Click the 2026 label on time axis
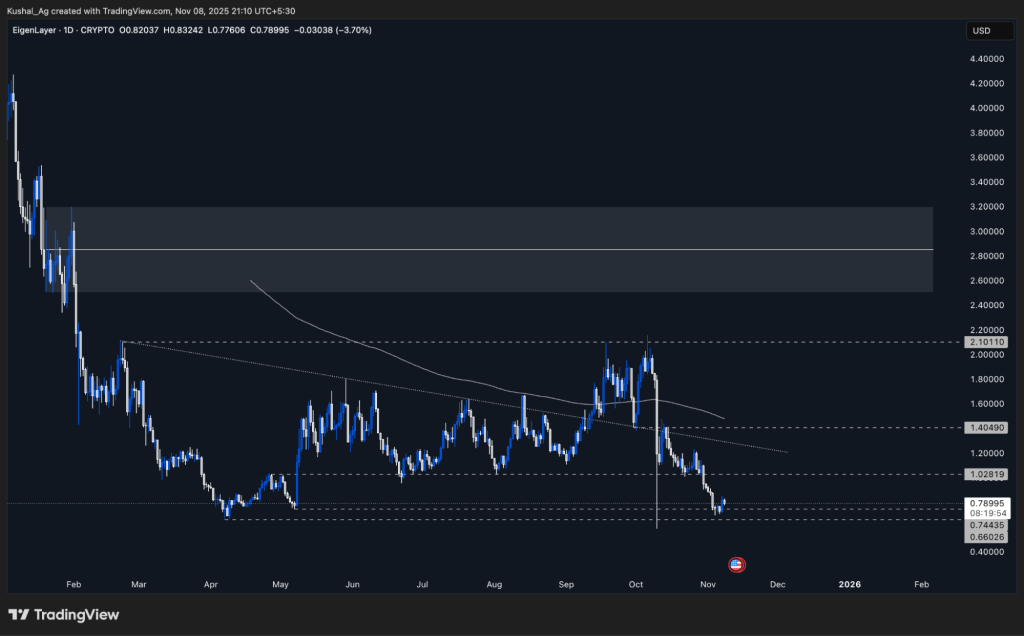 click(x=850, y=584)
